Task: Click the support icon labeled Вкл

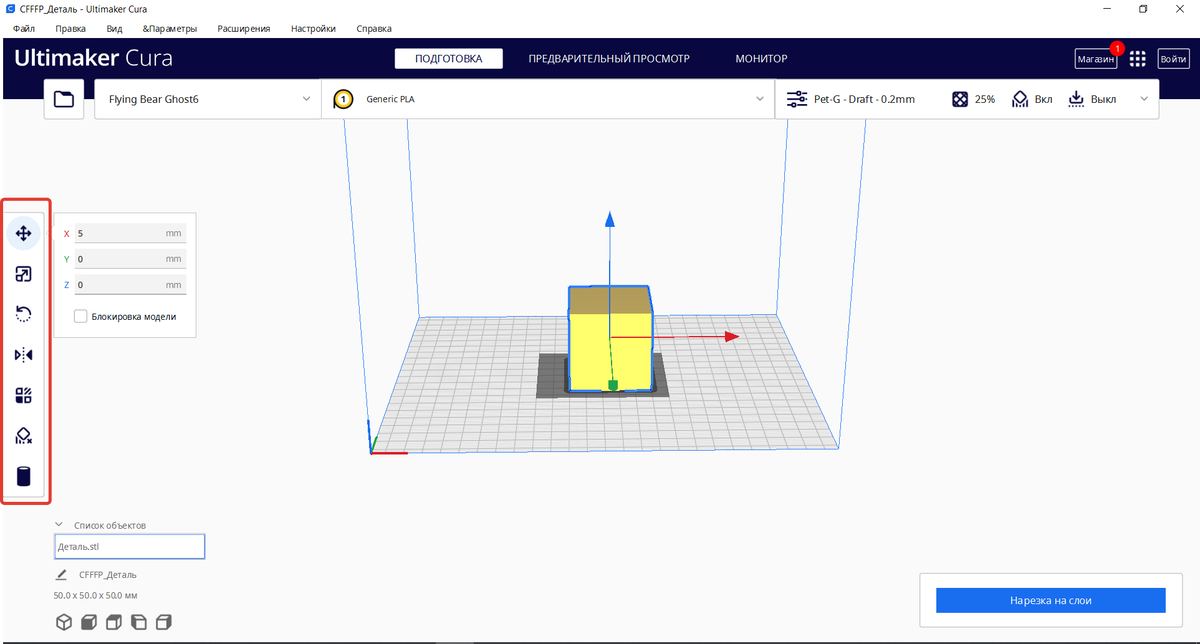Action: click(1020, 99)
